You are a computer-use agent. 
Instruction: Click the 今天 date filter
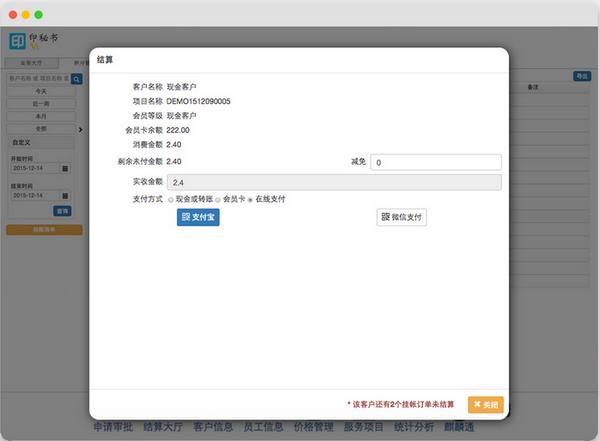click(43, 91)
